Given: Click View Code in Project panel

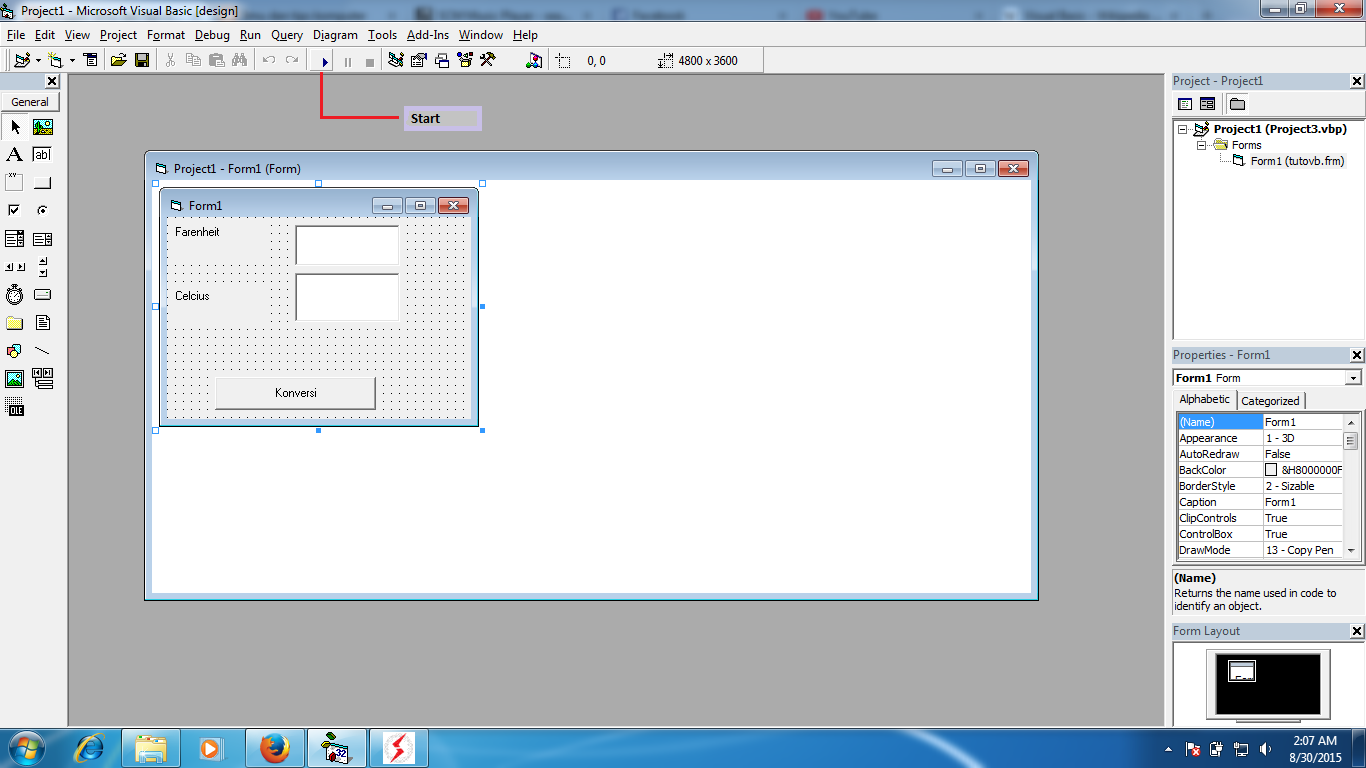Looking at the screenshot, I should (x=1185, y=104).
